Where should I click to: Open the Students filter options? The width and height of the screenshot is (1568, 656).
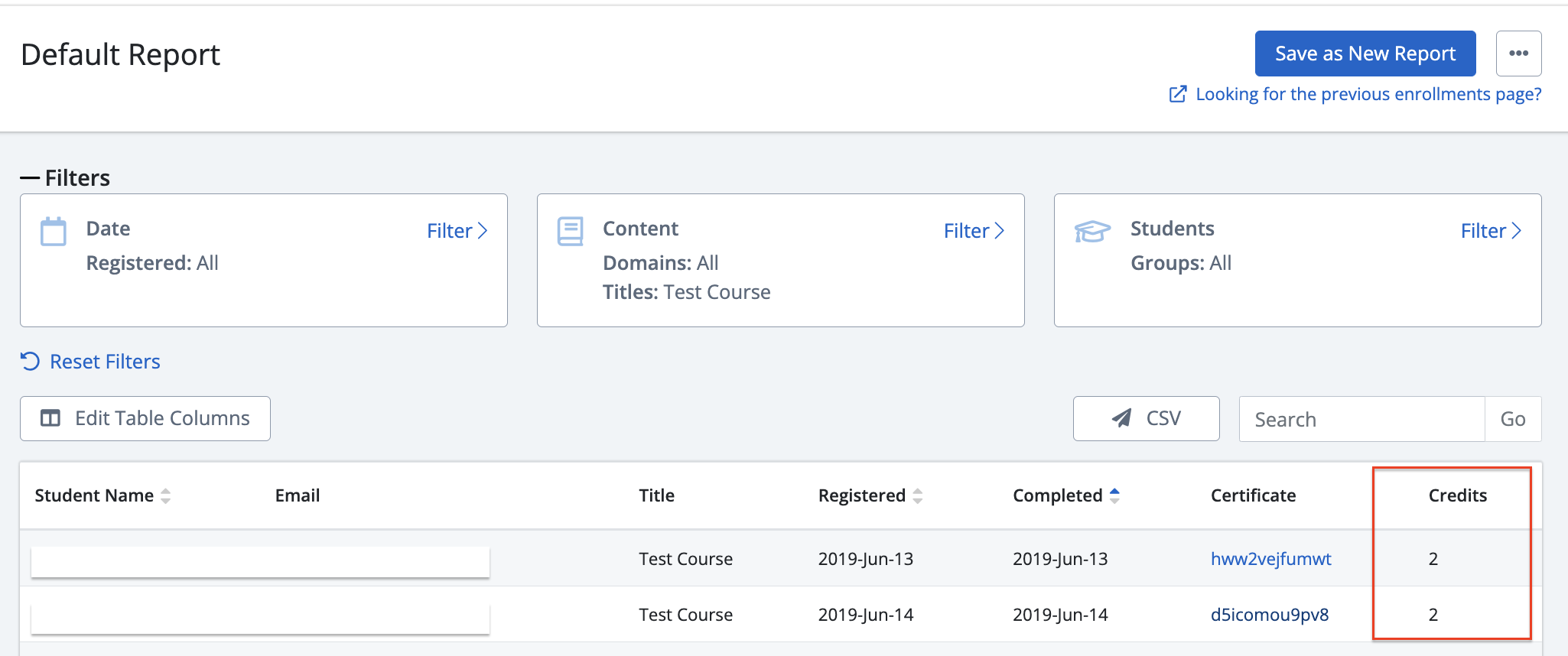(x=1490, y=231)
